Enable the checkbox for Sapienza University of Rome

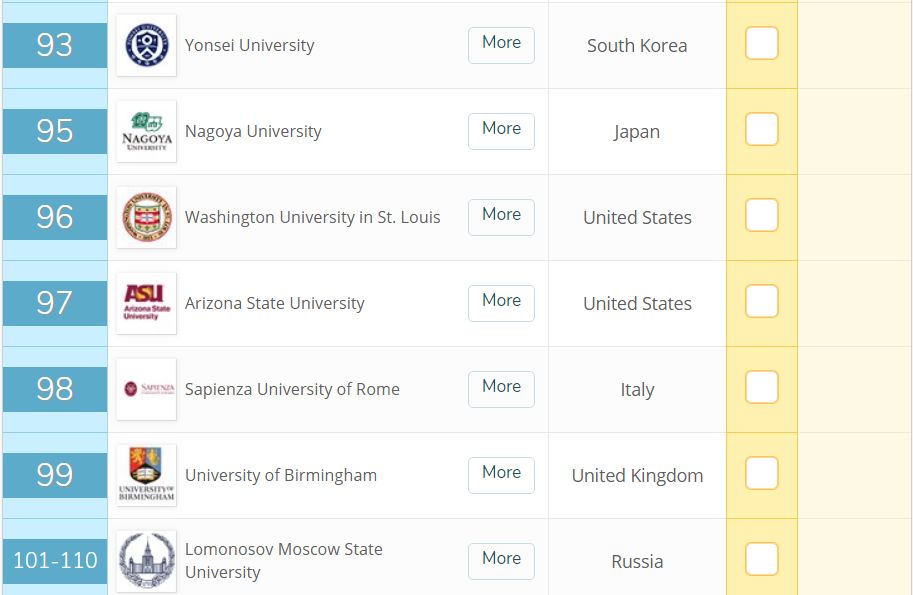tap(762, 387)
